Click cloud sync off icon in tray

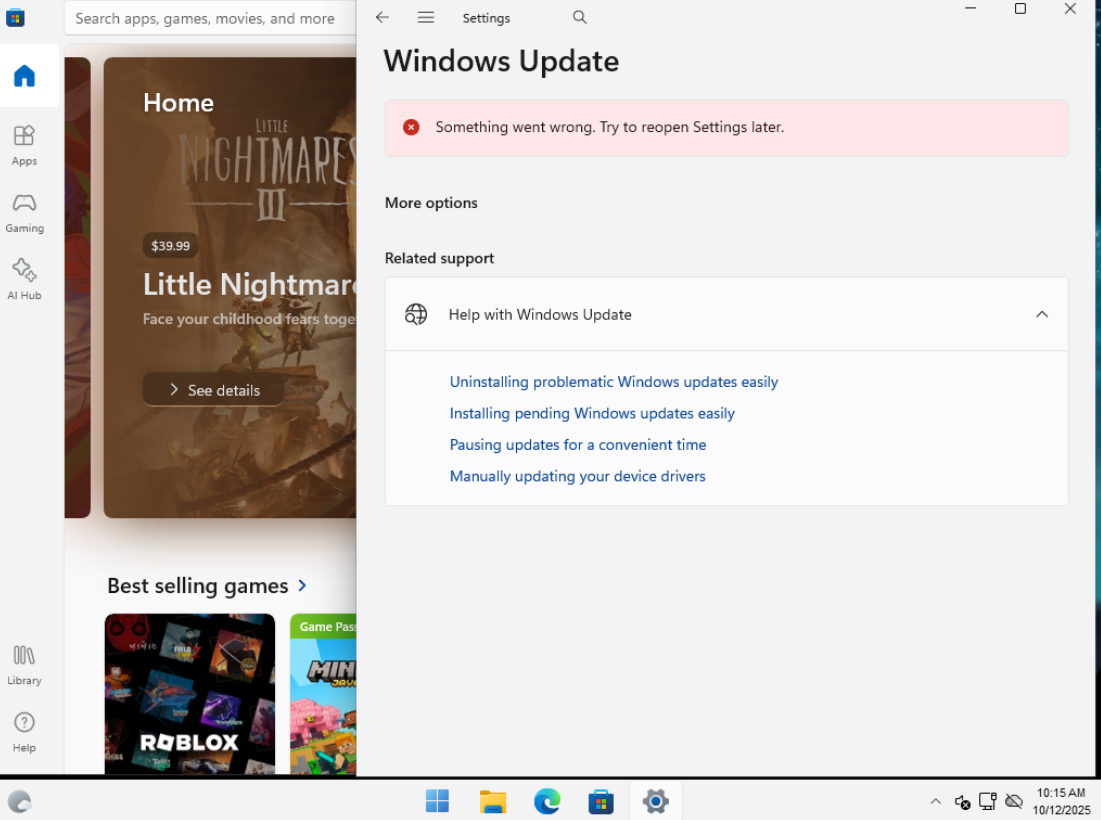[x=1013, y=801]
